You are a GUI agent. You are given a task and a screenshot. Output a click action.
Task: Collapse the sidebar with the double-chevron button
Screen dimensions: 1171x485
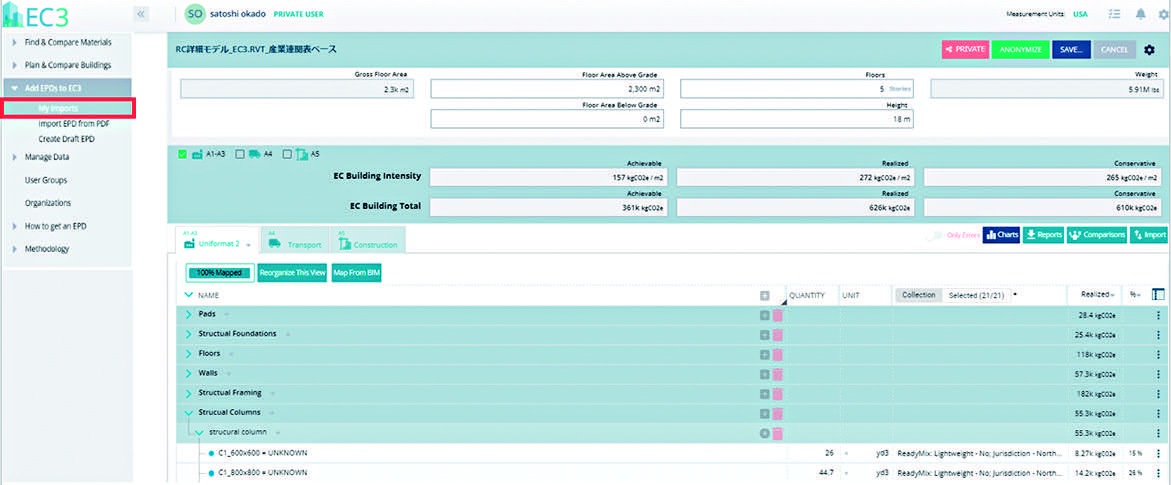tap(141, 14)
